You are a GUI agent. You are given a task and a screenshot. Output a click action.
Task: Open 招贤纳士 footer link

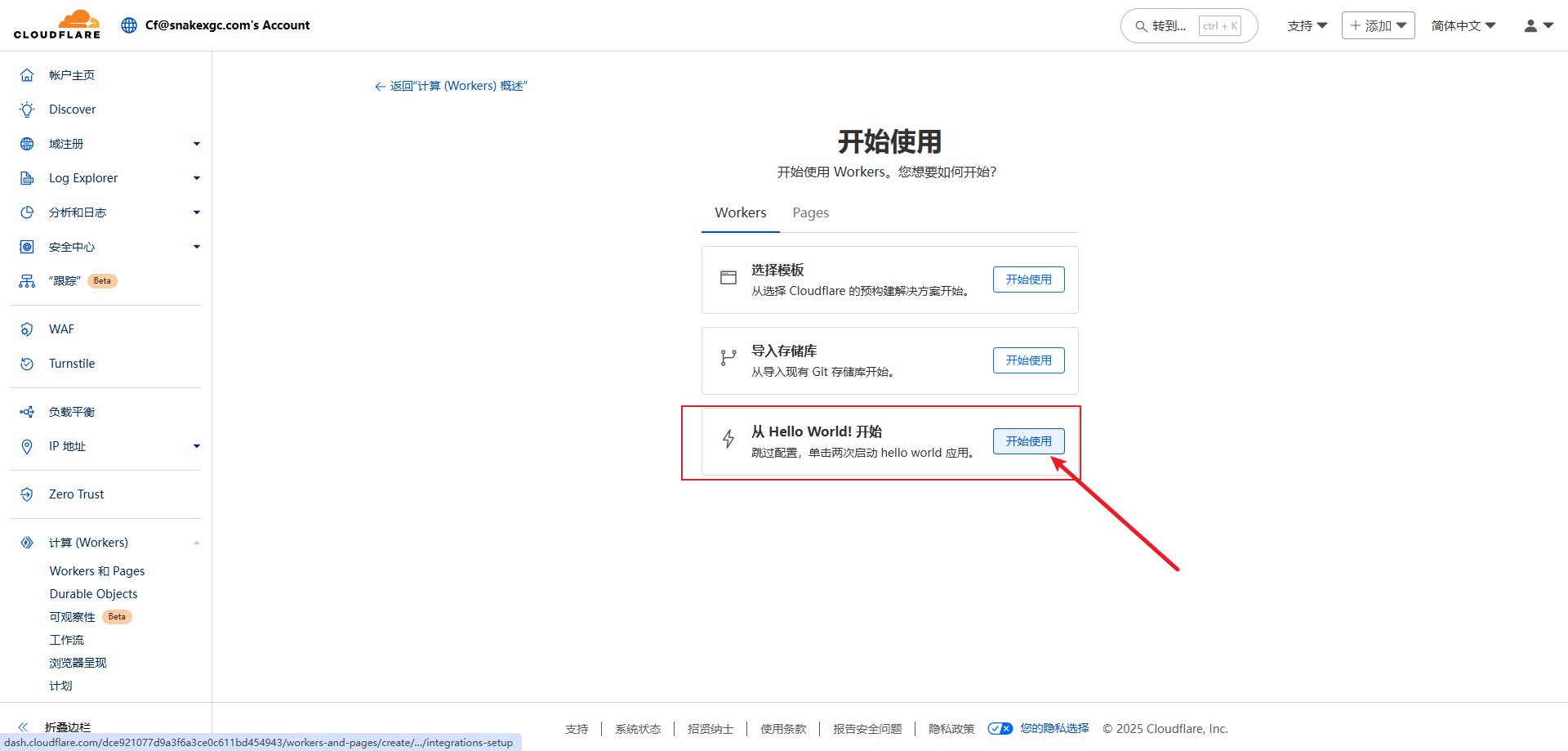[710, 729]
